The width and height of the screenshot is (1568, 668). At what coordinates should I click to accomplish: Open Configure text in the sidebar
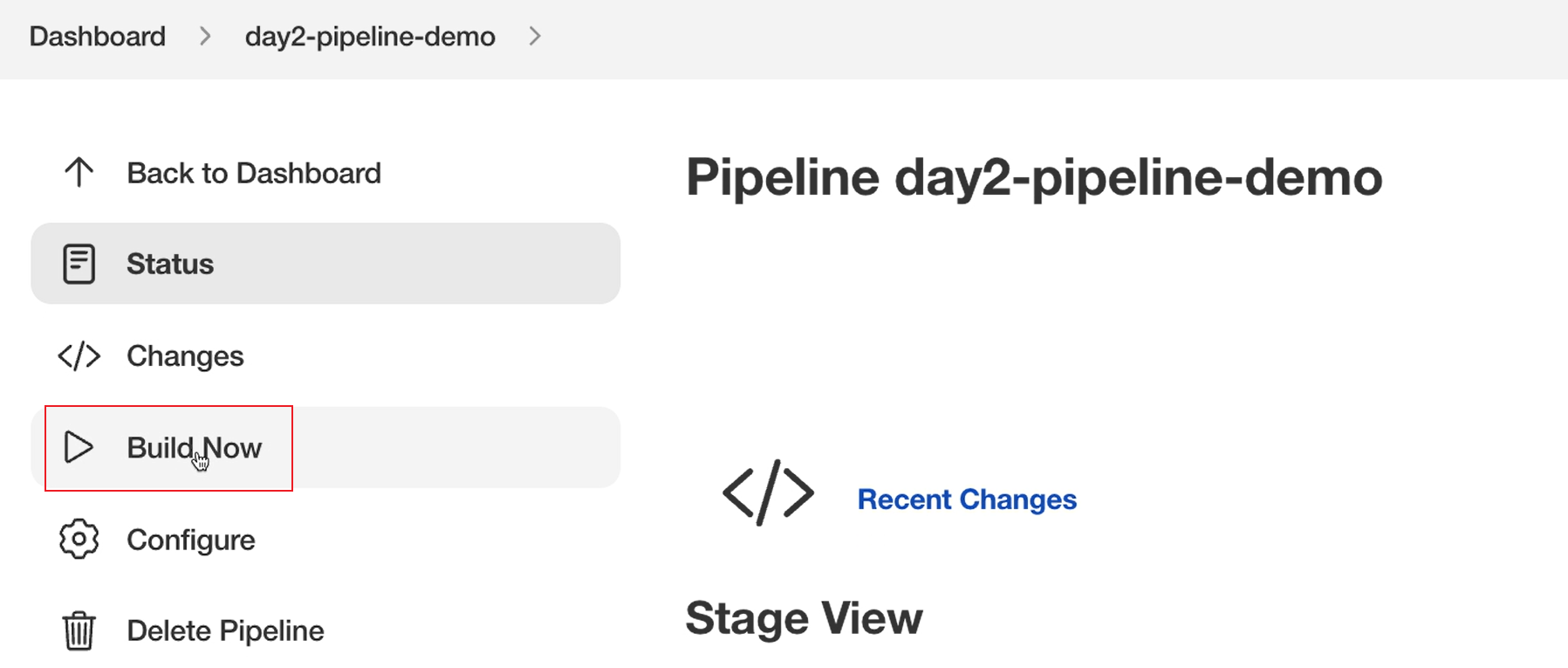pos(191,540)
